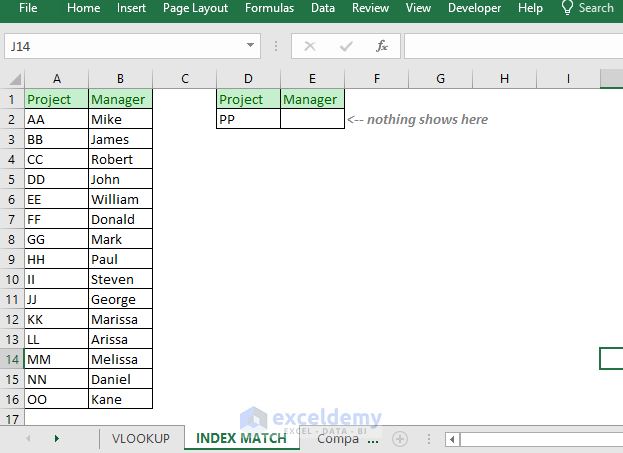Select row 1 header
623x453 pixels.
[x=12, y=99]
